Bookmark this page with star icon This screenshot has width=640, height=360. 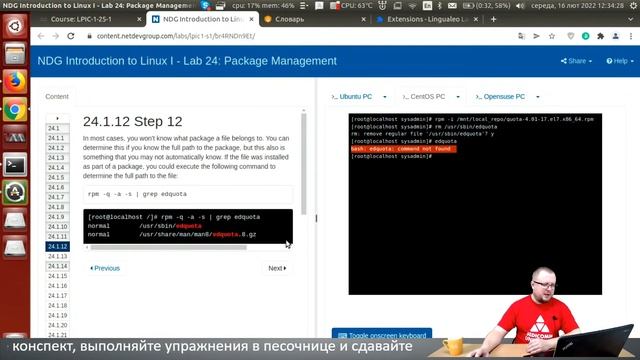click(552, 36)
